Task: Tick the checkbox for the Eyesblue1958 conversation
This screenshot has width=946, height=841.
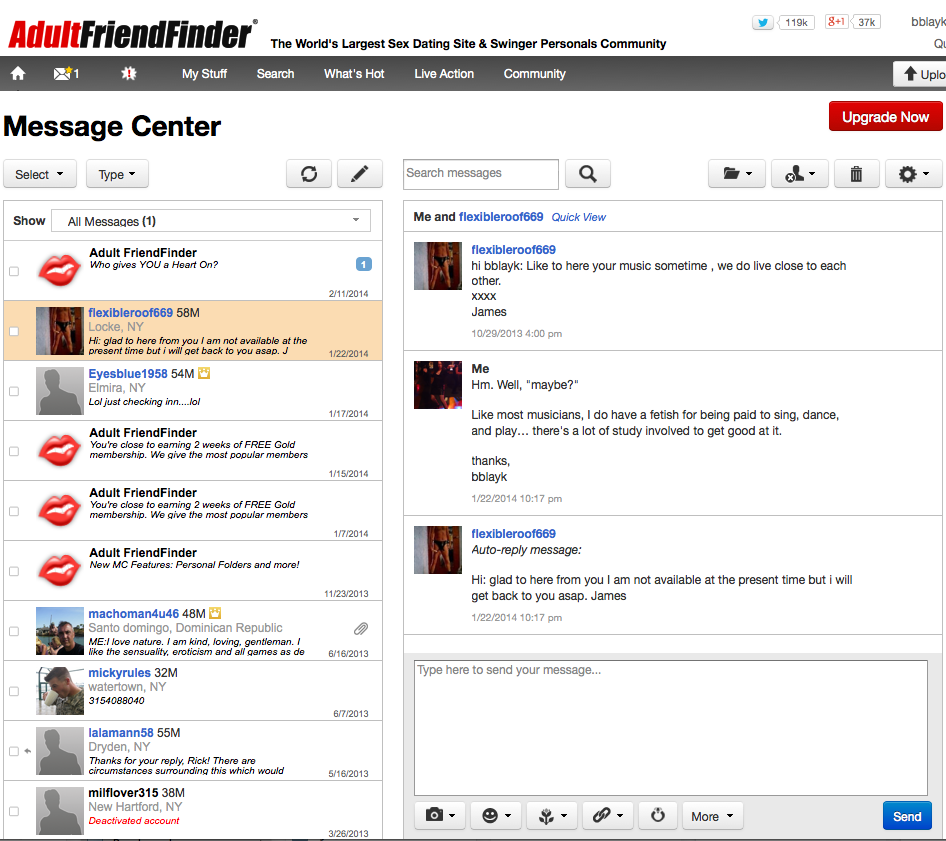Action: coord(13,391)
